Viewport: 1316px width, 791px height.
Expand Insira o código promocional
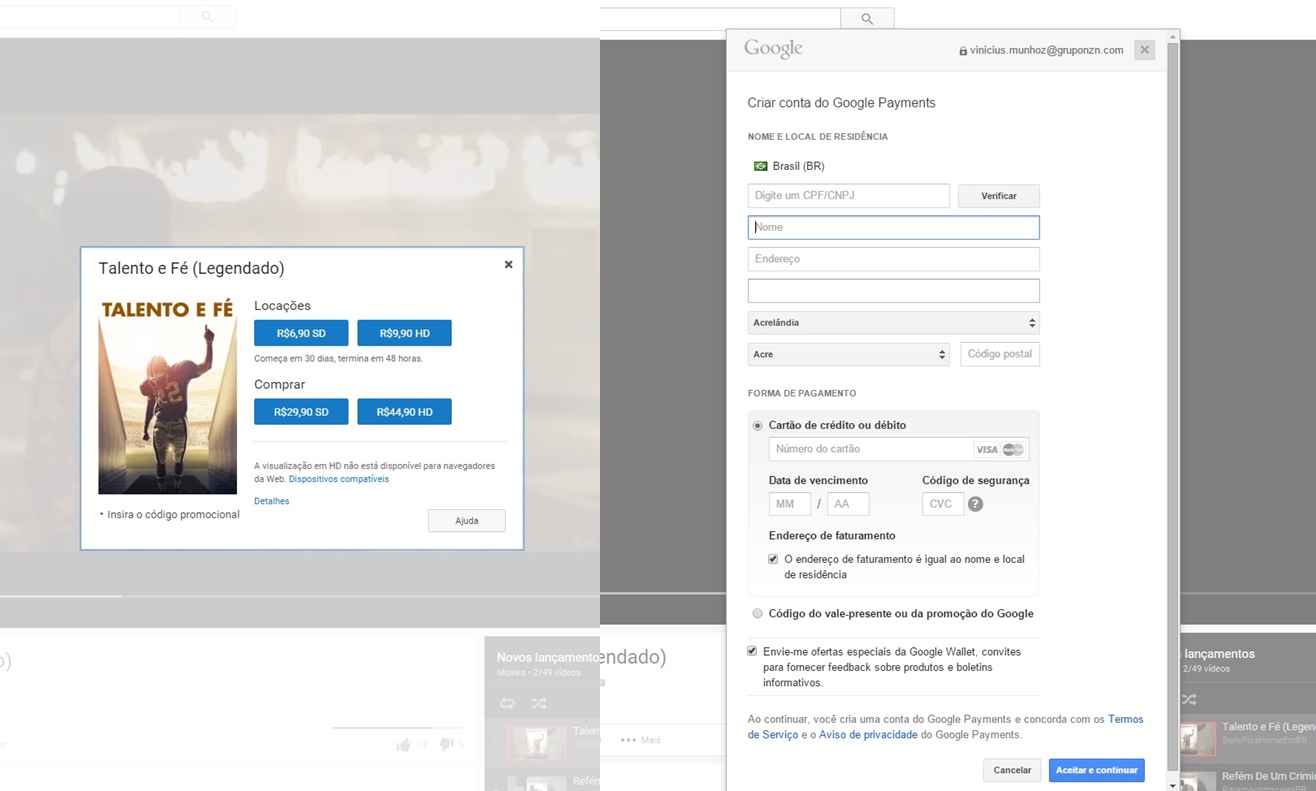tap(169, 515)
